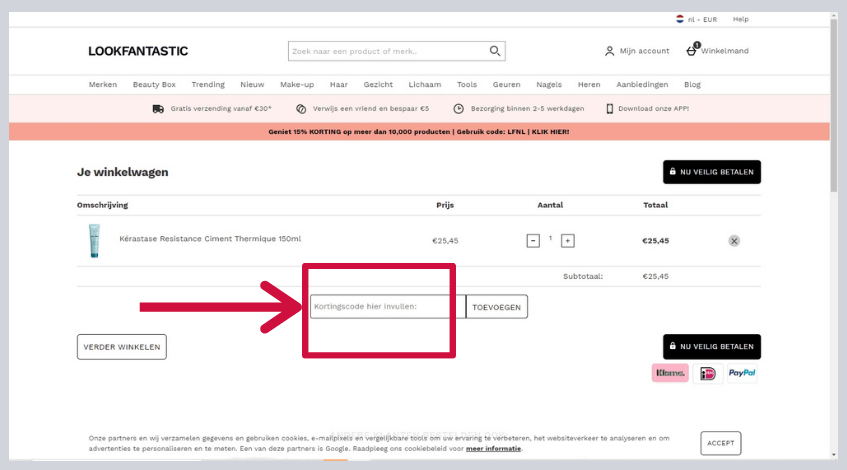Viewport: 847px width, 470px height.
Task: Increase quantity with the plus button
Action: 567,240
